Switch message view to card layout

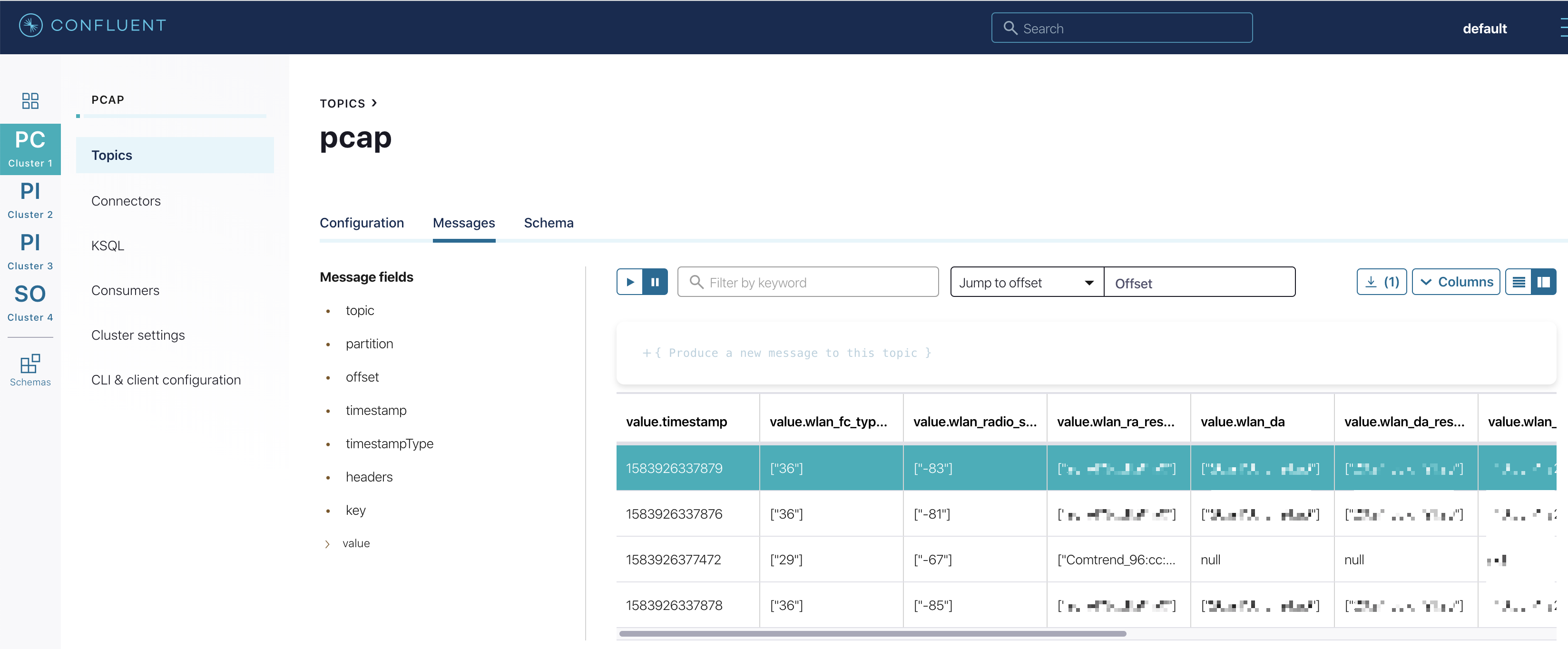pyautogui.click(x=1544, y=281)
